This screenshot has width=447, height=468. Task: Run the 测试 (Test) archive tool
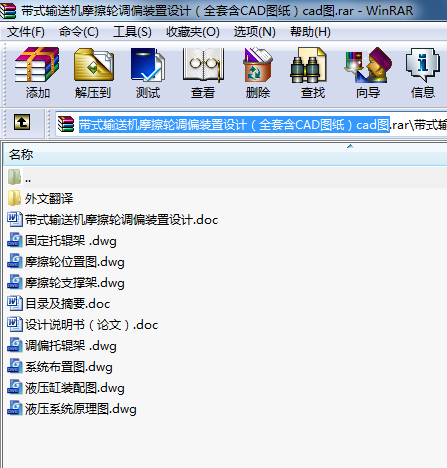[x=148, y=73]
